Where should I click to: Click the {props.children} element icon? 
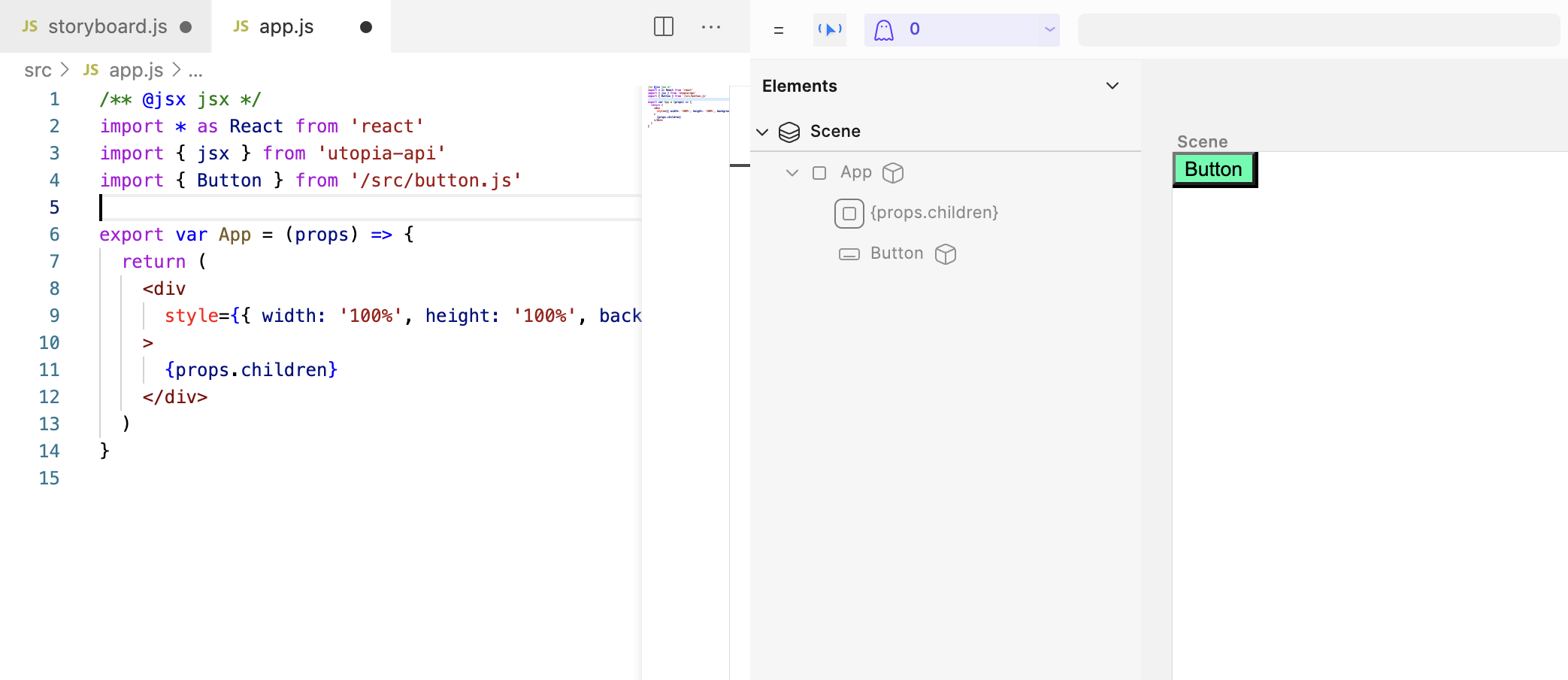tap(849, 213)
